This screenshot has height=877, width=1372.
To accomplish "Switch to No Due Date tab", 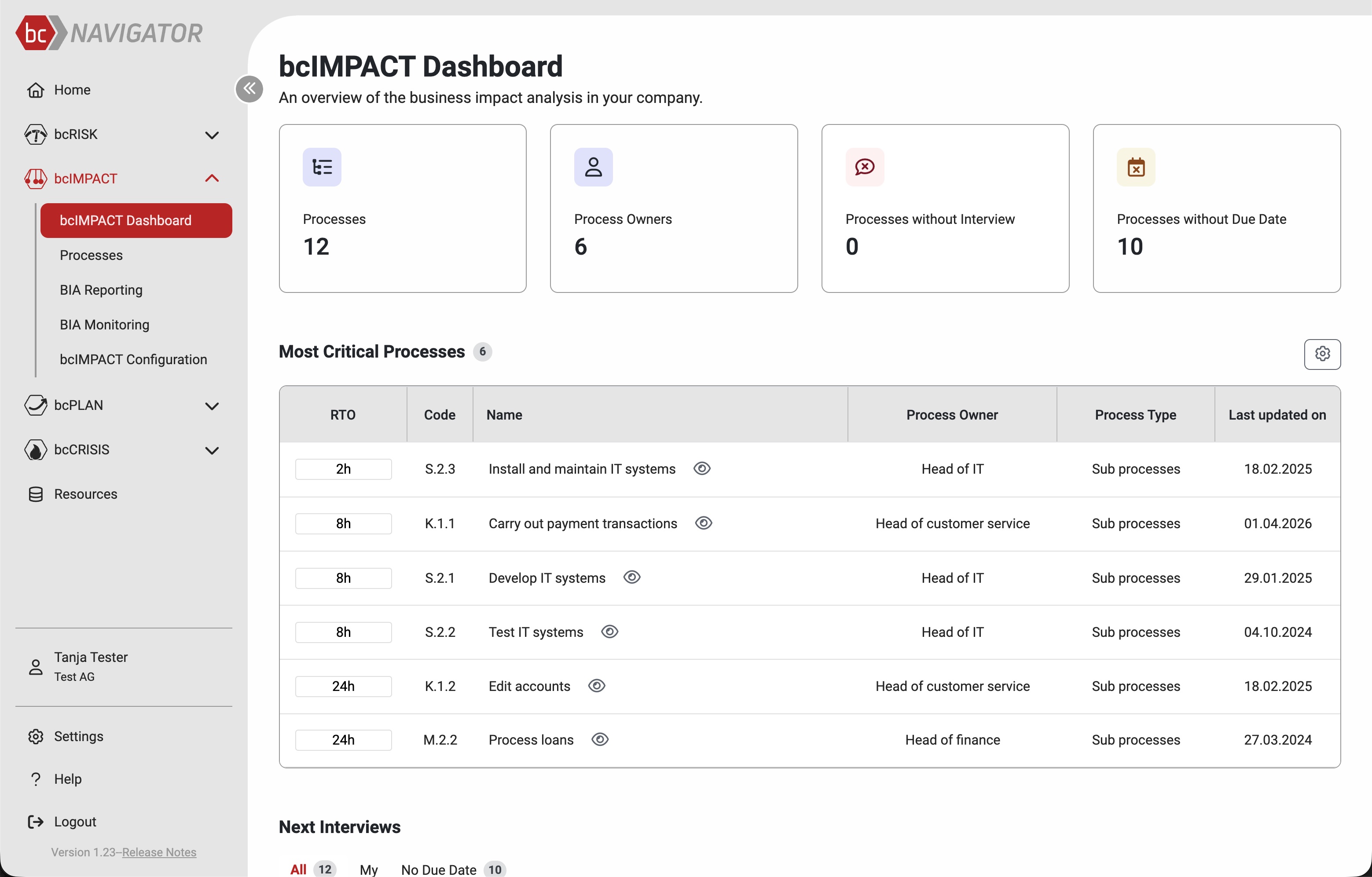I will click(x=438, y=869).
